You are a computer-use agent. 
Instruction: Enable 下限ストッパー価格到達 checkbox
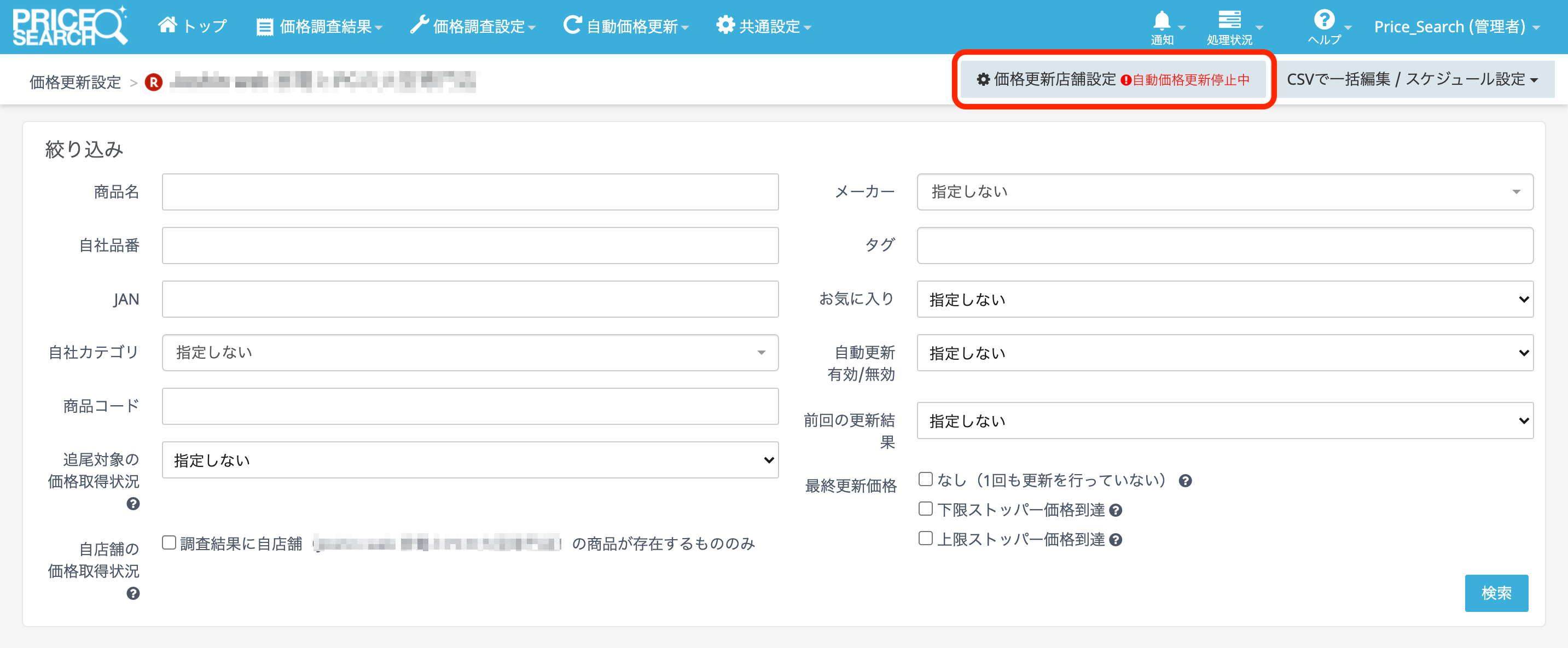coord(925,509)
